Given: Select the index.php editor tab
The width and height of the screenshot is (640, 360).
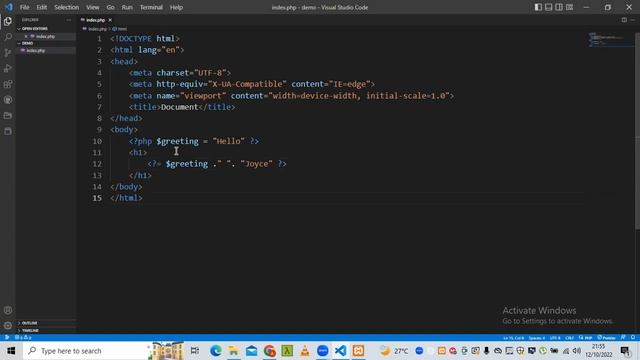Looking at the screenshot, I should [95, 20].
